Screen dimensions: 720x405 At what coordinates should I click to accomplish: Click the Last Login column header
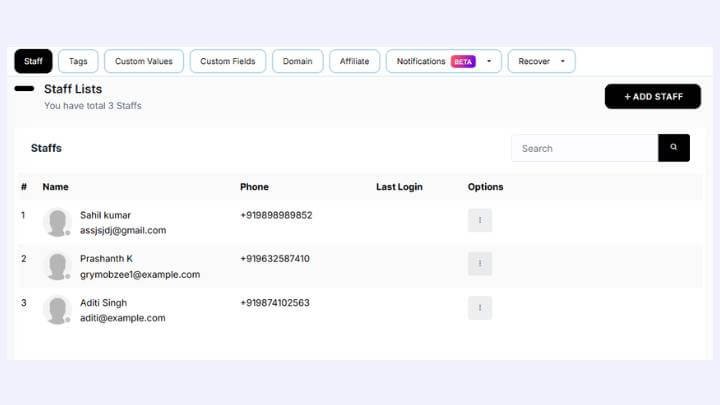(x=399, y=187)
